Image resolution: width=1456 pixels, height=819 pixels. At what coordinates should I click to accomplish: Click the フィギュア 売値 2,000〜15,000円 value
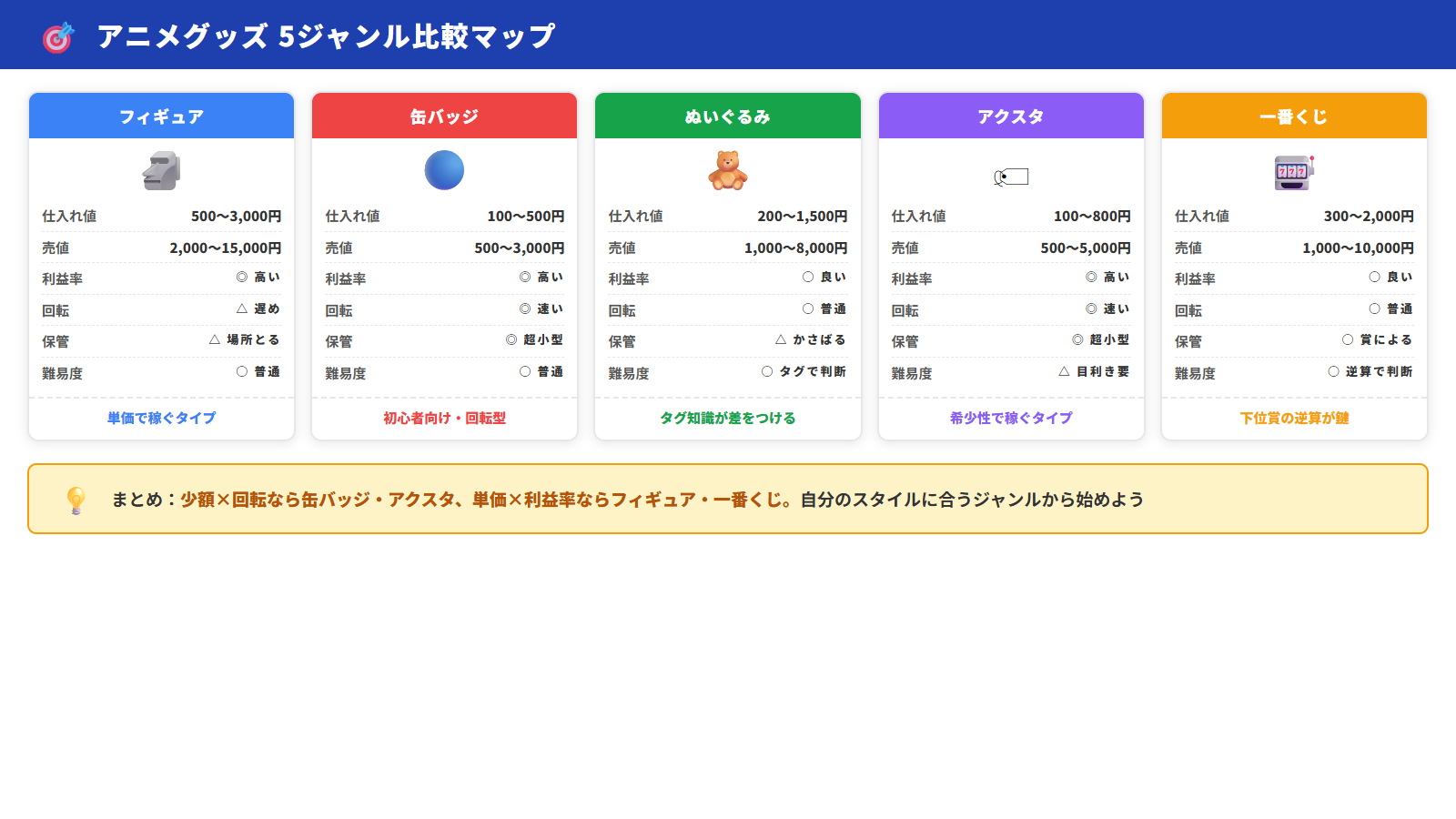click(225, 248)
